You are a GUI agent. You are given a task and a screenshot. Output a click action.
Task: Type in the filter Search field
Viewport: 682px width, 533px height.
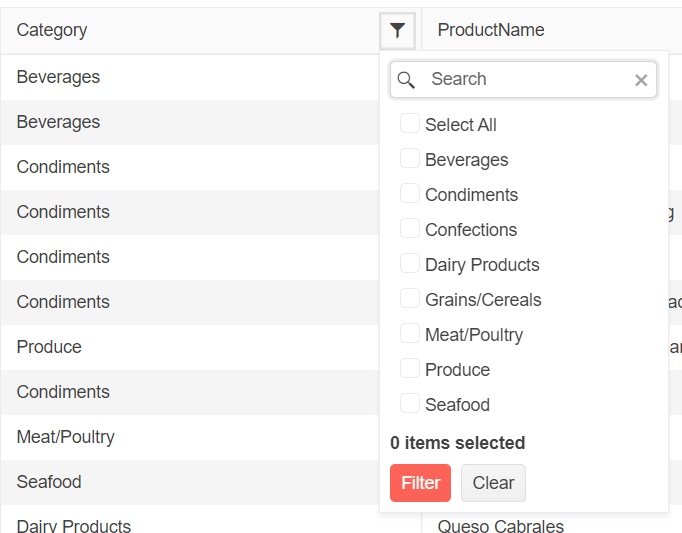click(525, 80)
